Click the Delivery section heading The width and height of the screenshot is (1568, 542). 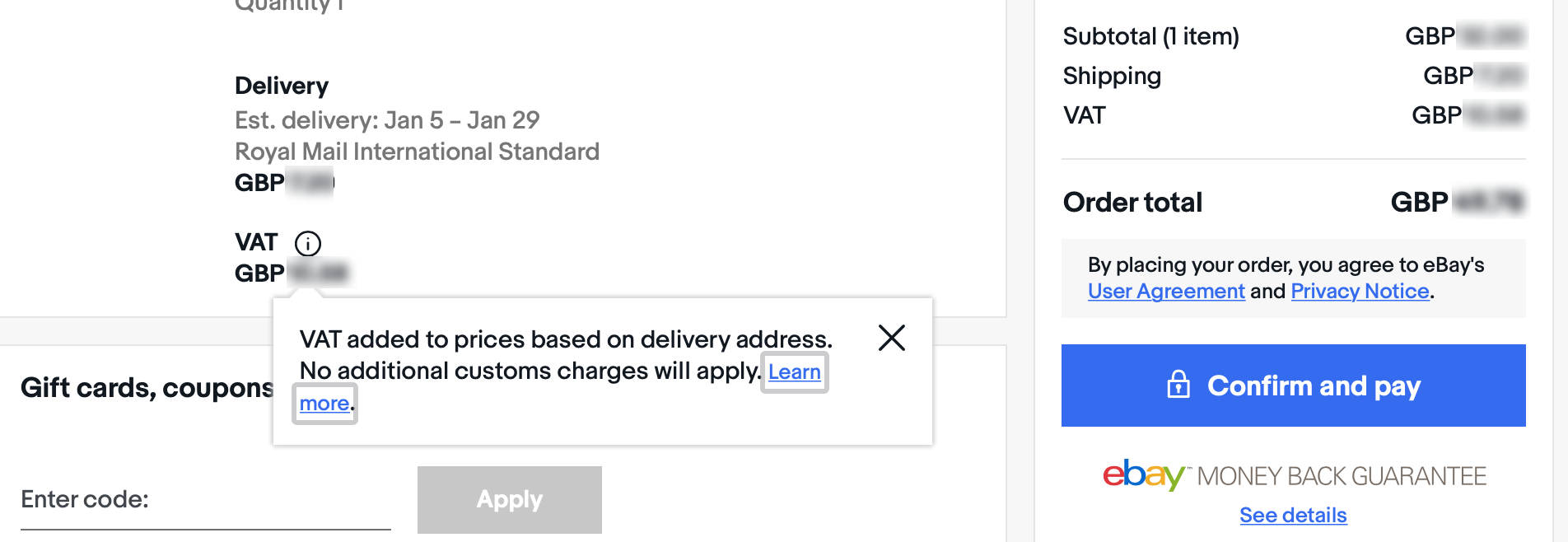pyautogui.click(x=282, y=86)
